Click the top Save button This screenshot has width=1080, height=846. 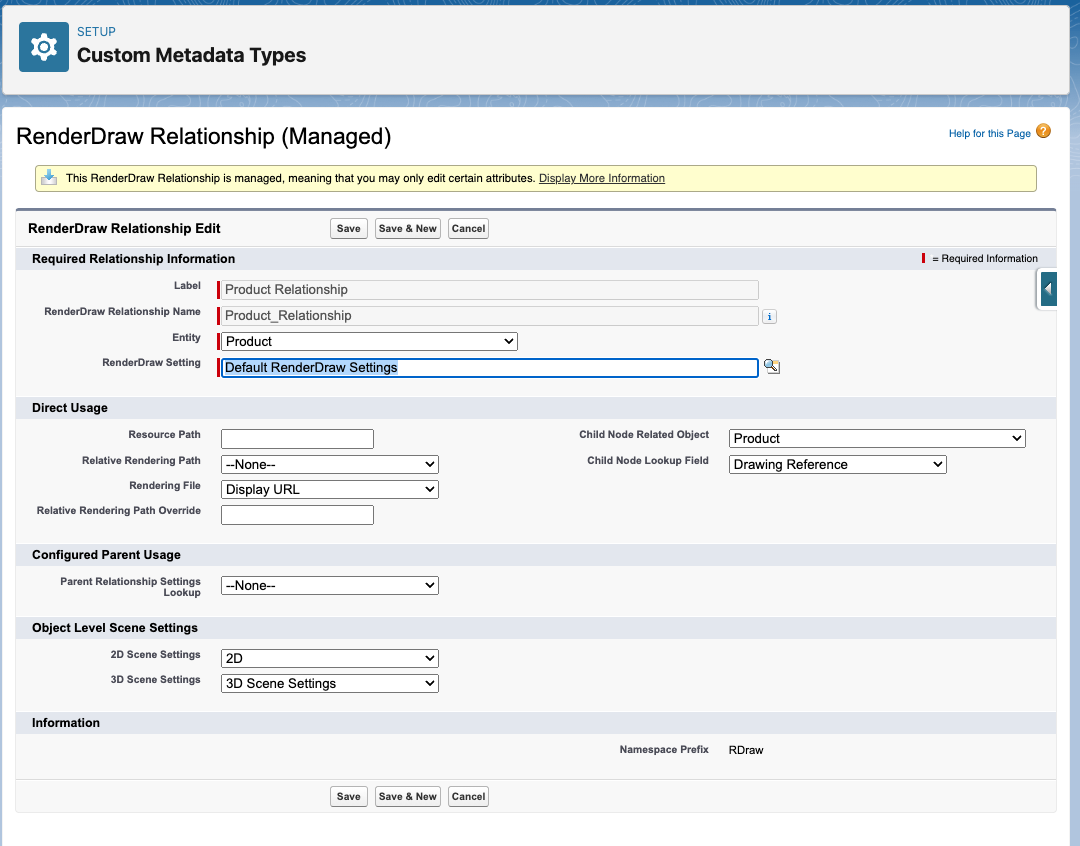pyautogui.click(x=348, y=229)
